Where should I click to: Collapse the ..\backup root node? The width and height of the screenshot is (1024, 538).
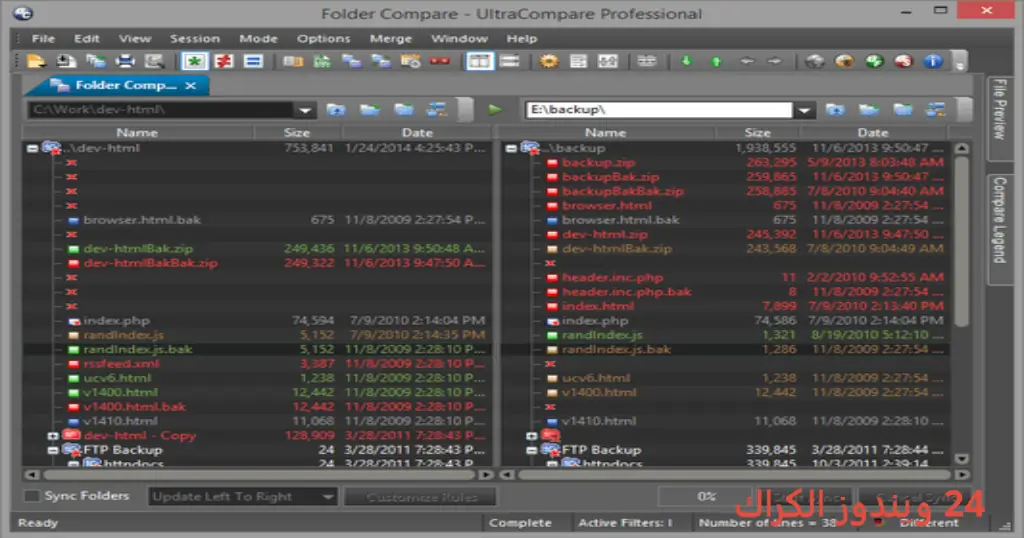coord(511,148)
